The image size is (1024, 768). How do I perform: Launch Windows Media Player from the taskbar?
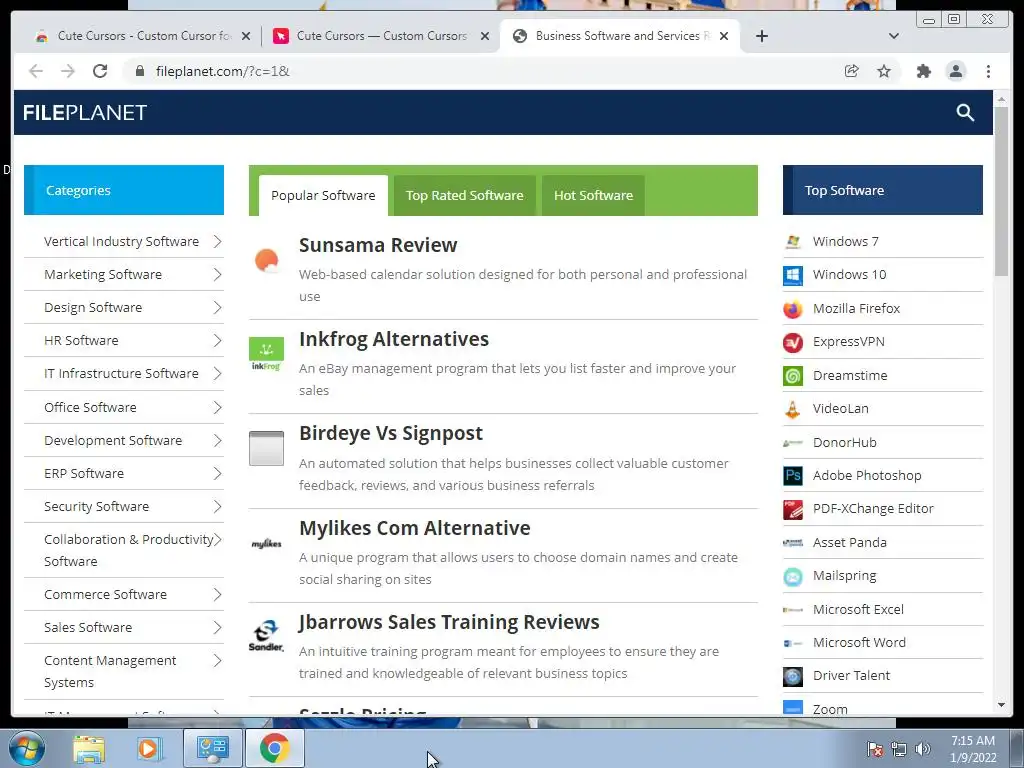click(x=149, y=748)
